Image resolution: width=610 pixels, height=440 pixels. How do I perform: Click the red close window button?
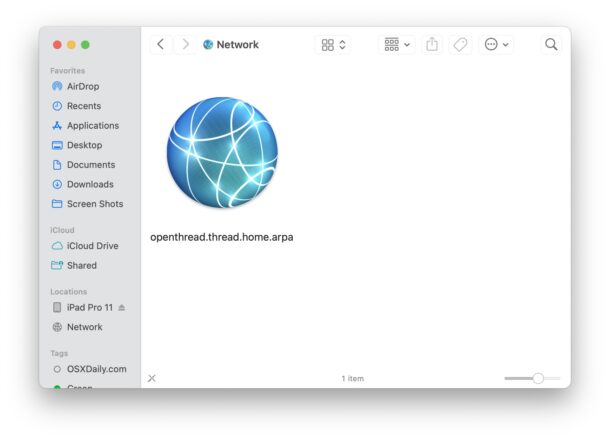pos(57,45)
